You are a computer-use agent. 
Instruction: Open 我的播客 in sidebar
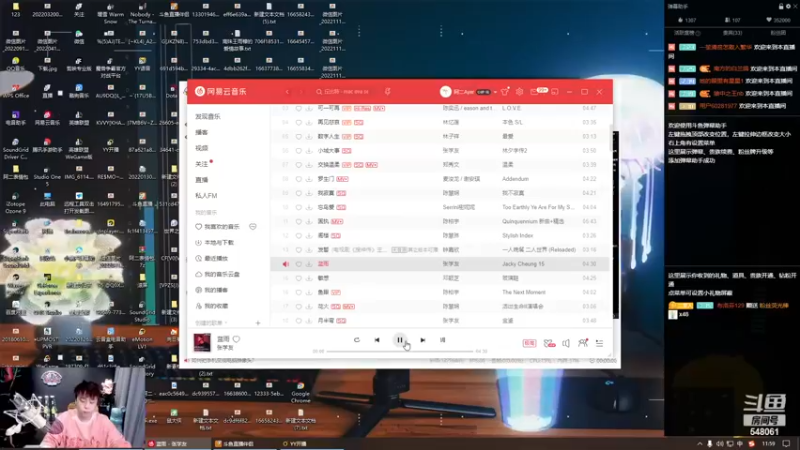(x=216, y=290)
